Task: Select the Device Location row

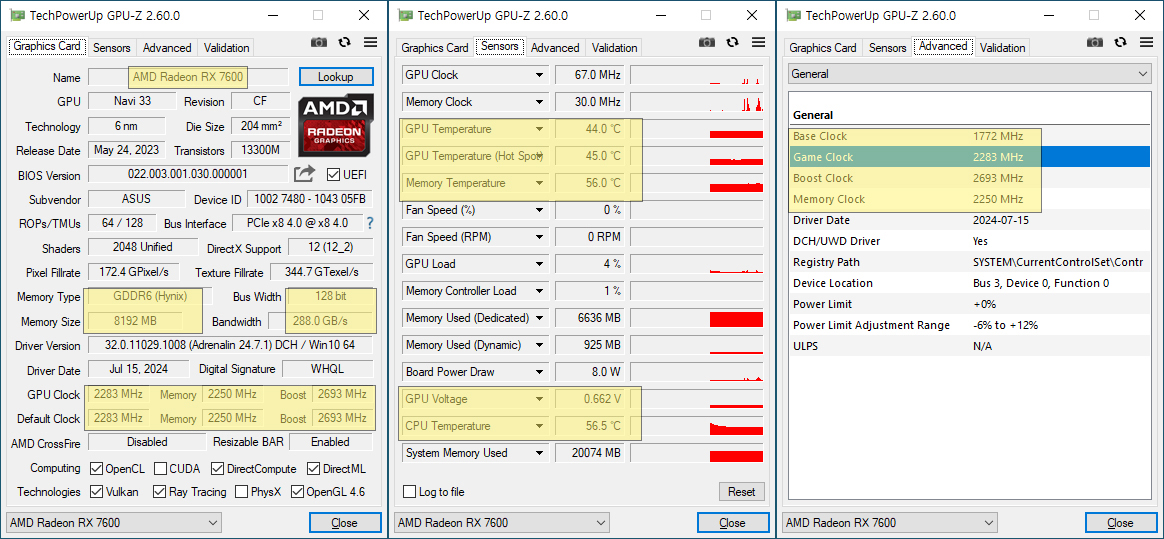Action: click(x=969, y=283)
